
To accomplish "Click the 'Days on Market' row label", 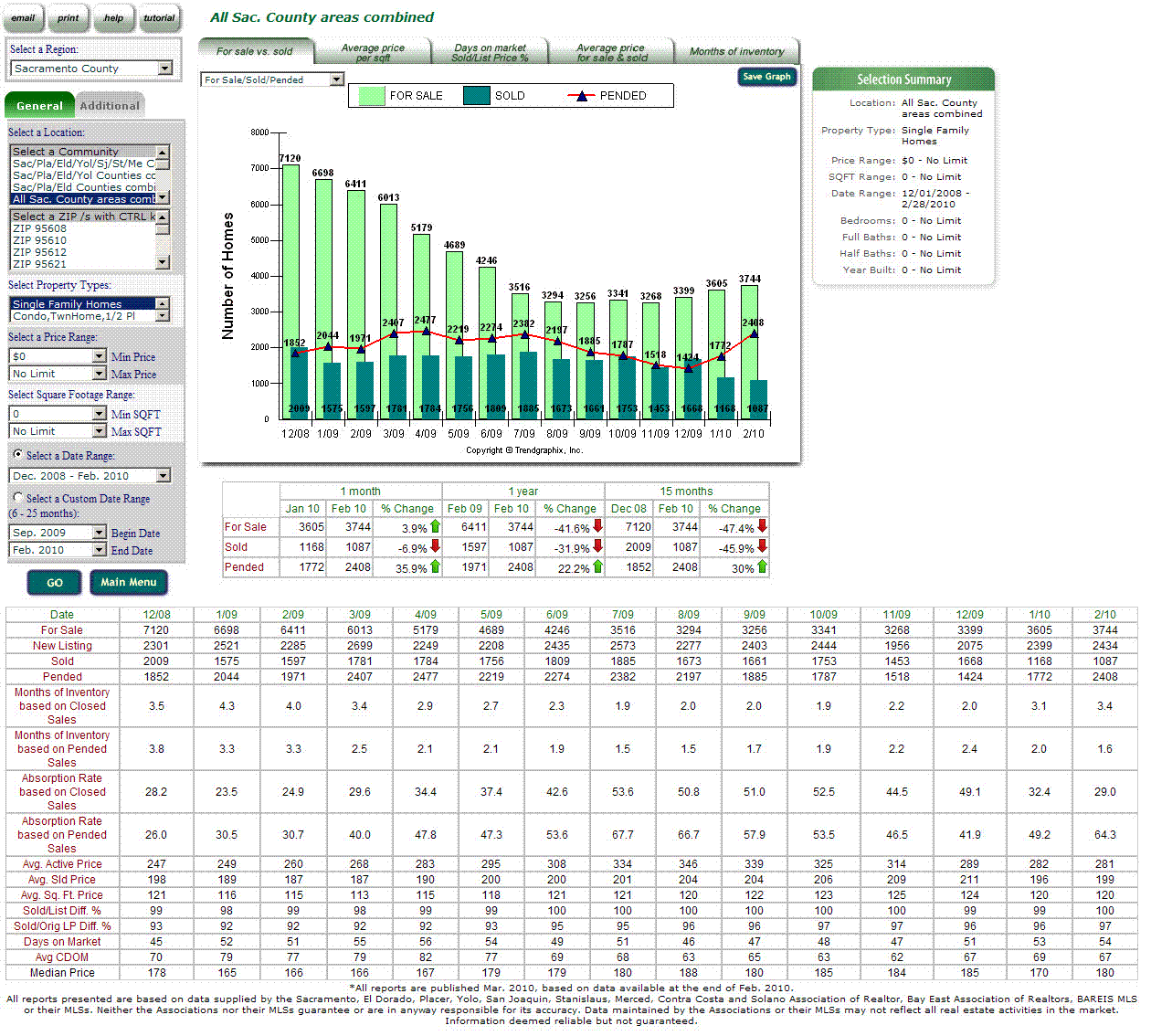I will [x=62, y=942].
